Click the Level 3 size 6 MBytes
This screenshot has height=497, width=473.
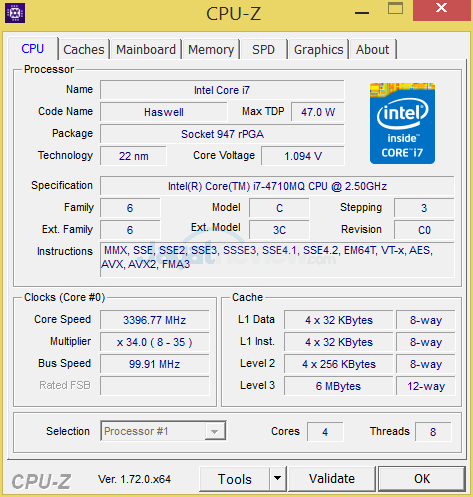pos(339,386)
